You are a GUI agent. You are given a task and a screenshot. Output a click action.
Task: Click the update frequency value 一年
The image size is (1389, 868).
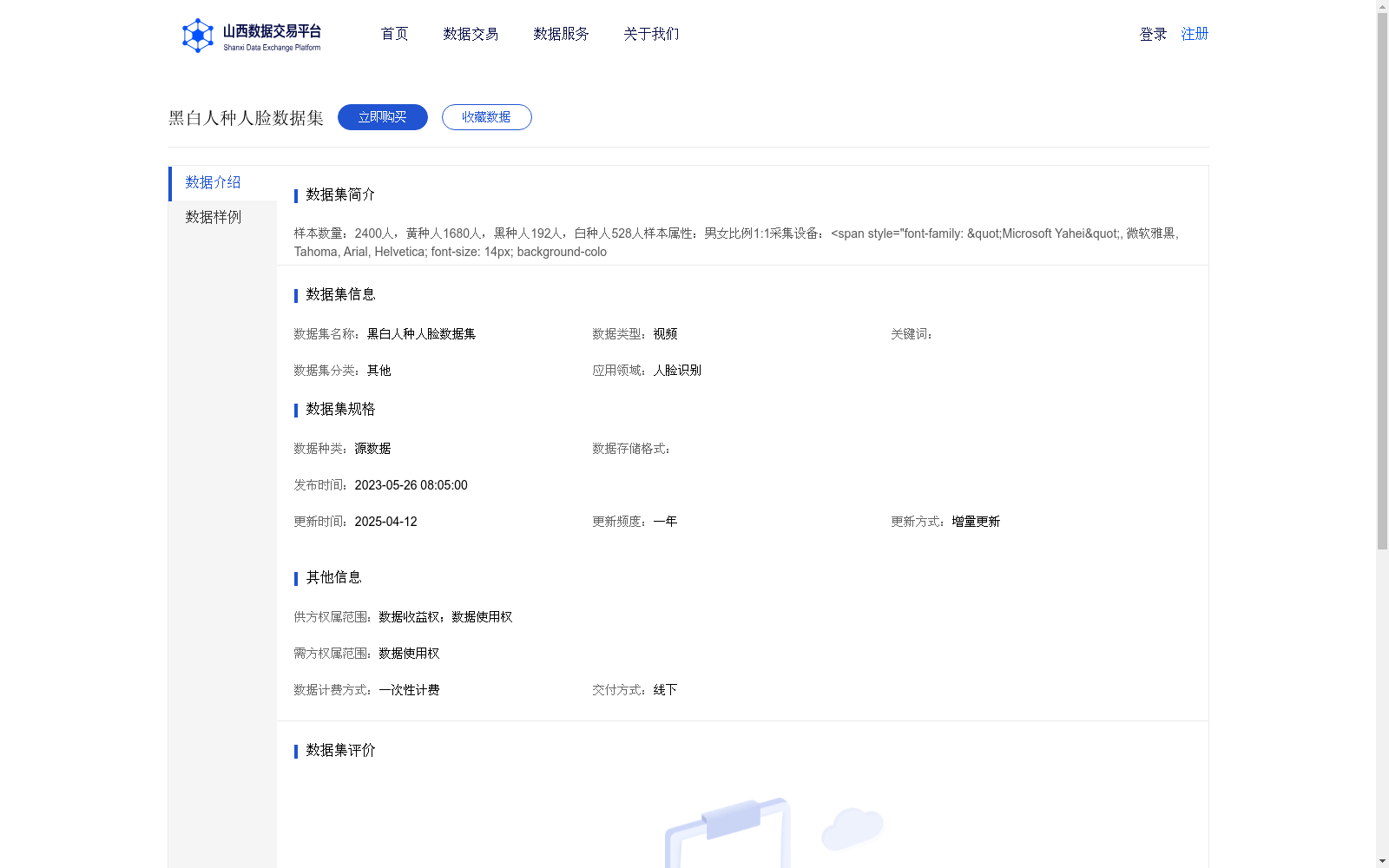pyautogui.click(x=665, y=522)
